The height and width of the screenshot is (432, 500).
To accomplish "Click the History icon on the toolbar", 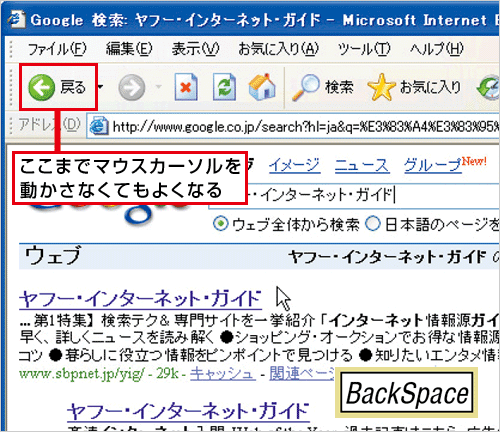I will pyautogui.click(x=488, y=88).
